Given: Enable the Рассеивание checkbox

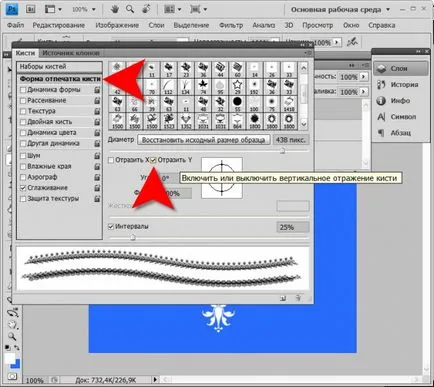Looking at the screenshot, I should [x=23, y=100].
